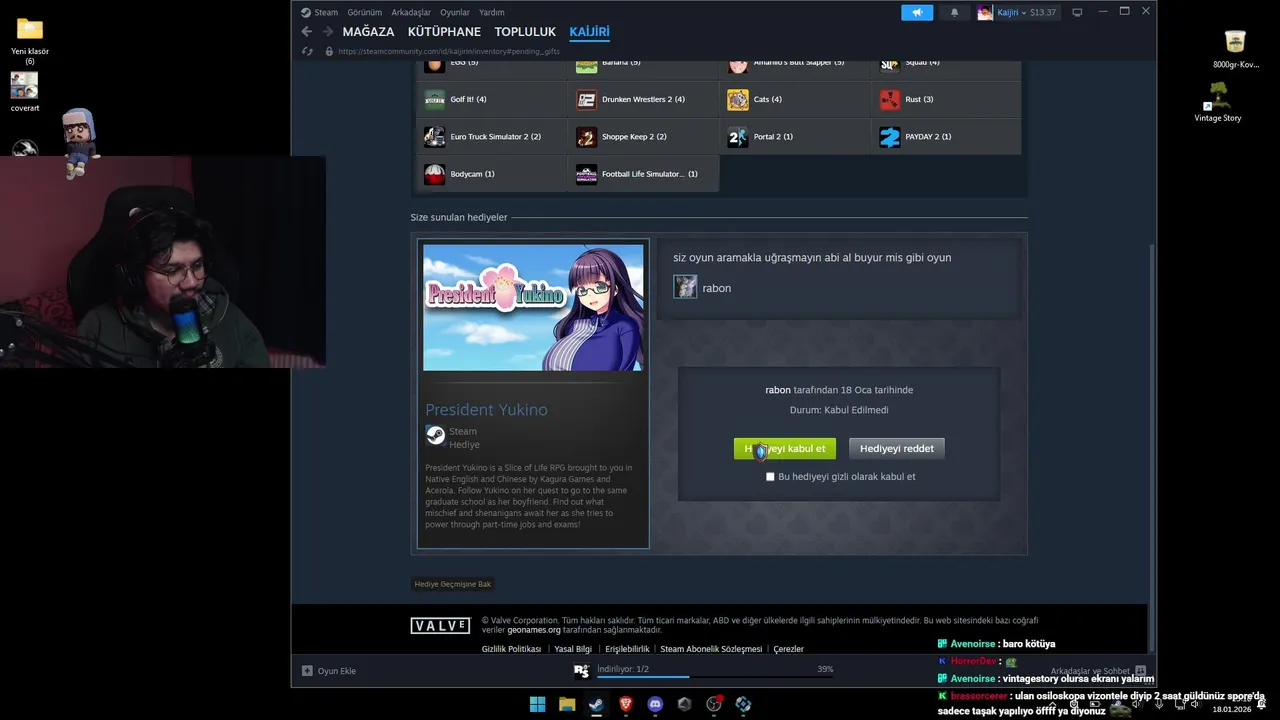The width and height of the screenshot is (1280, 720).
Task: Open Discord from taskbar
Action: (655, 704)
